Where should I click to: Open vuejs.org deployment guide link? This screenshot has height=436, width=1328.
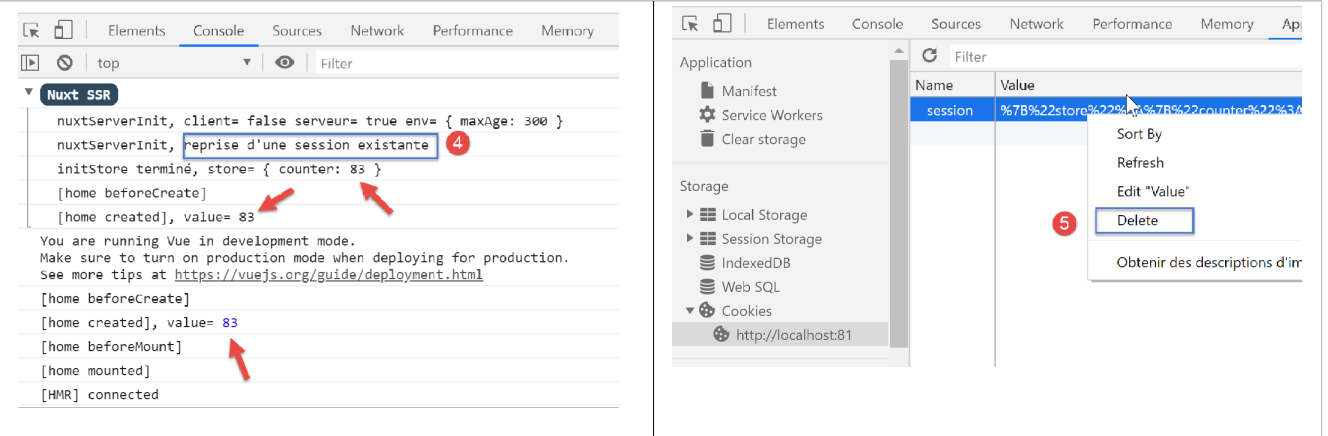tap(329, 274)
